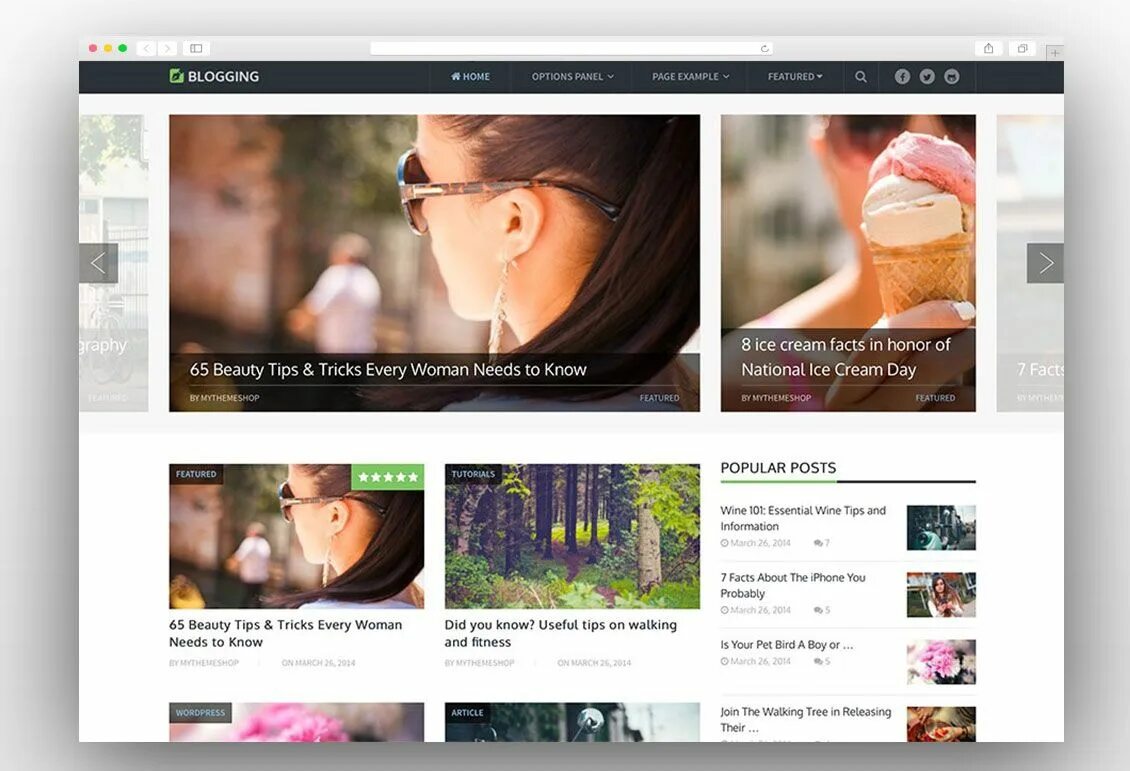Screen dimensions: 1130x771
Task: Click the Walking Tree post thumbnail
Action: click(941, 723)
